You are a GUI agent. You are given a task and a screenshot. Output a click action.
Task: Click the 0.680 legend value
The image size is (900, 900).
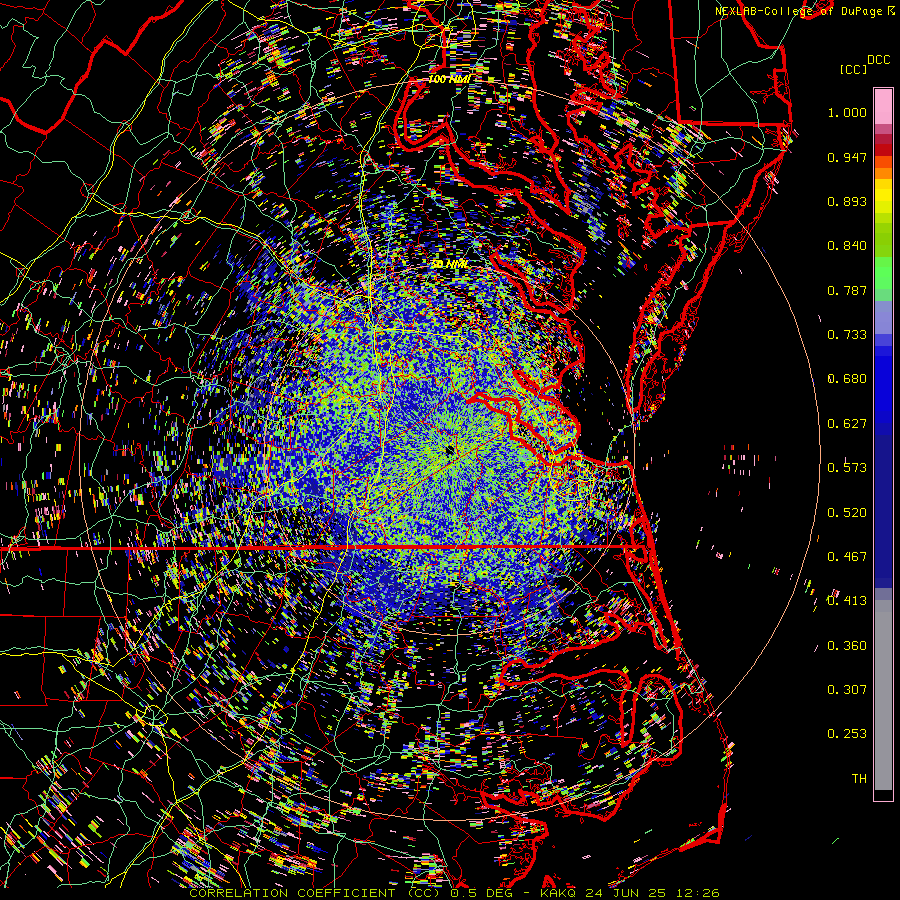click(847, 379)
